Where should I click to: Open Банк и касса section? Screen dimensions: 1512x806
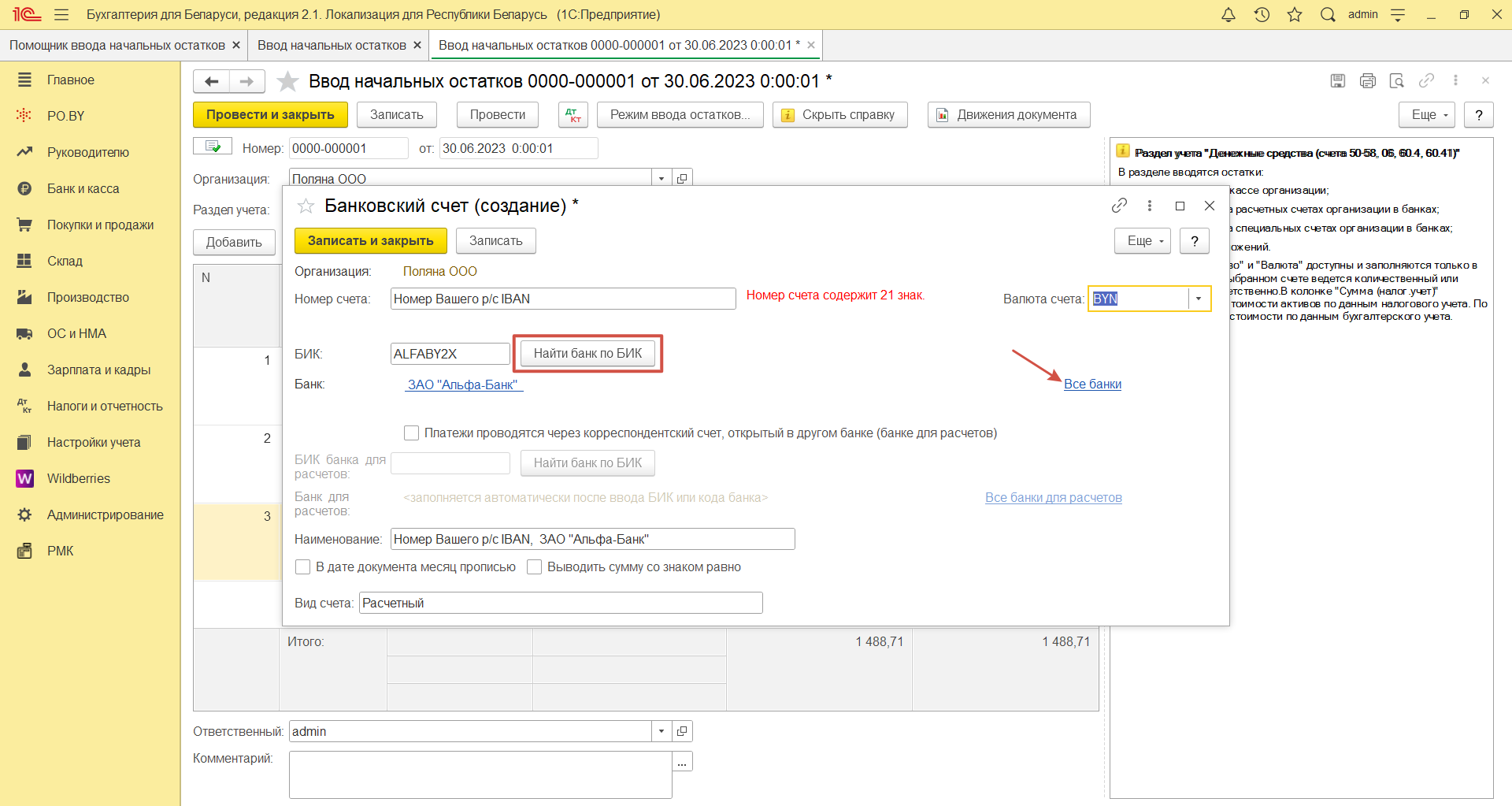pyautogui.click(x=83, y=189)
